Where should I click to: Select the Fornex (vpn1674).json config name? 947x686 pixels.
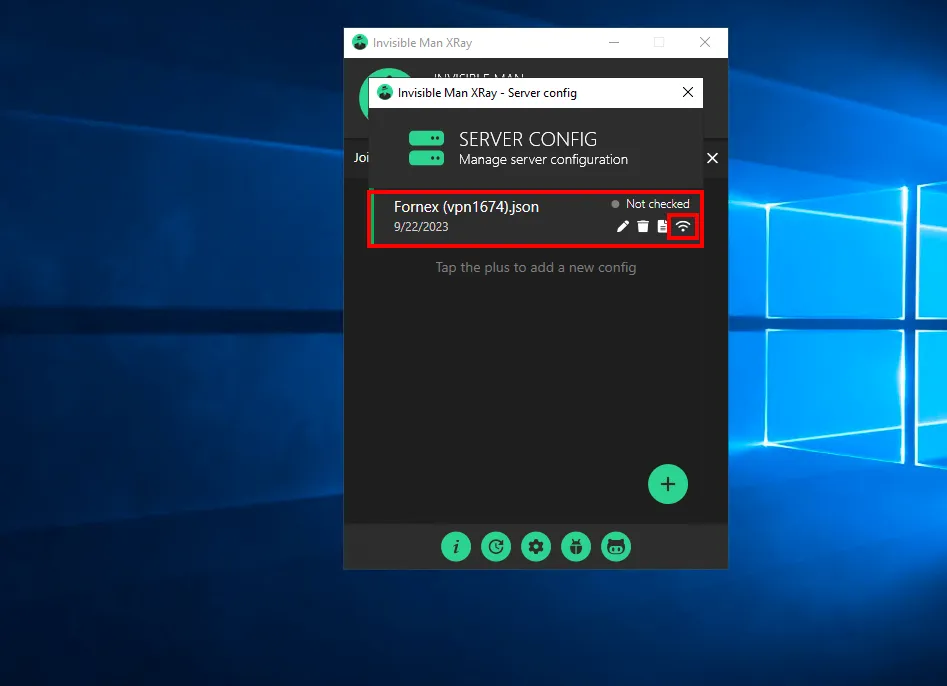coord(466,207)
